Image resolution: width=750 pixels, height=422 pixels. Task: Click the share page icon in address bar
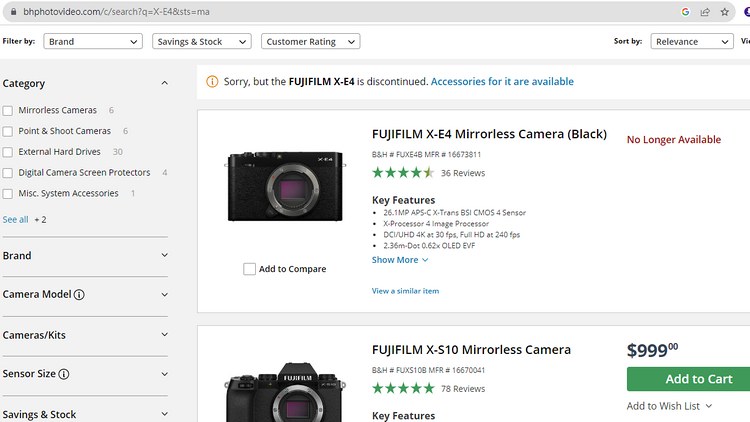click(705, 12)
